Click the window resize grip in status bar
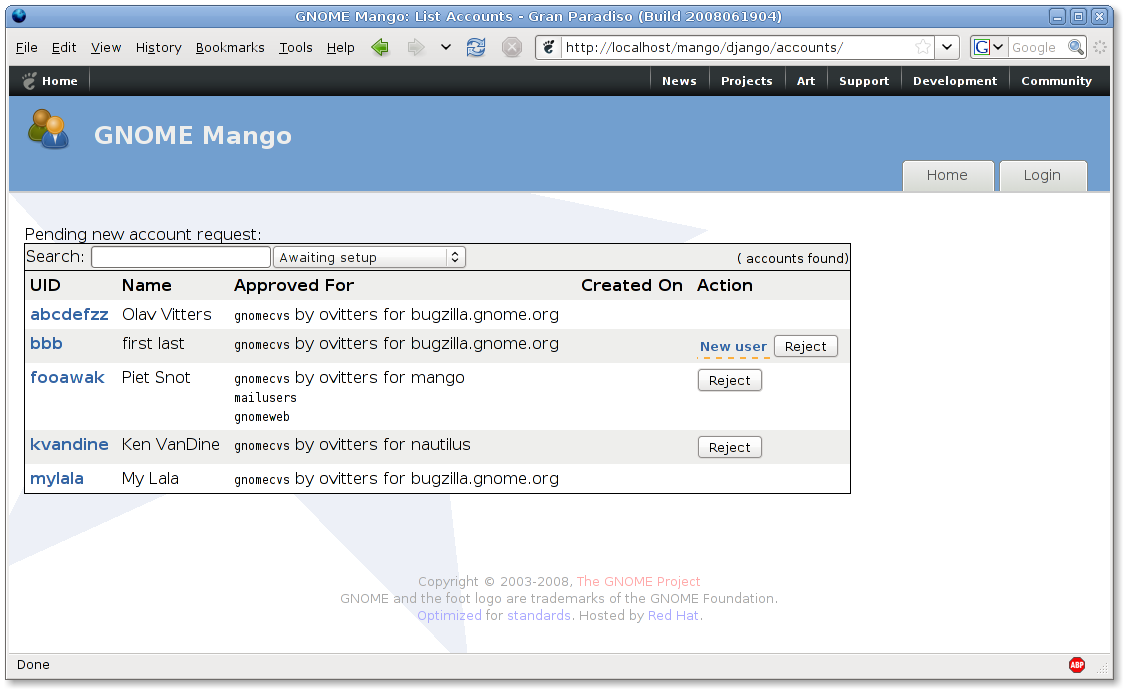The image size is (1123, 689). tap(1103, 670)
